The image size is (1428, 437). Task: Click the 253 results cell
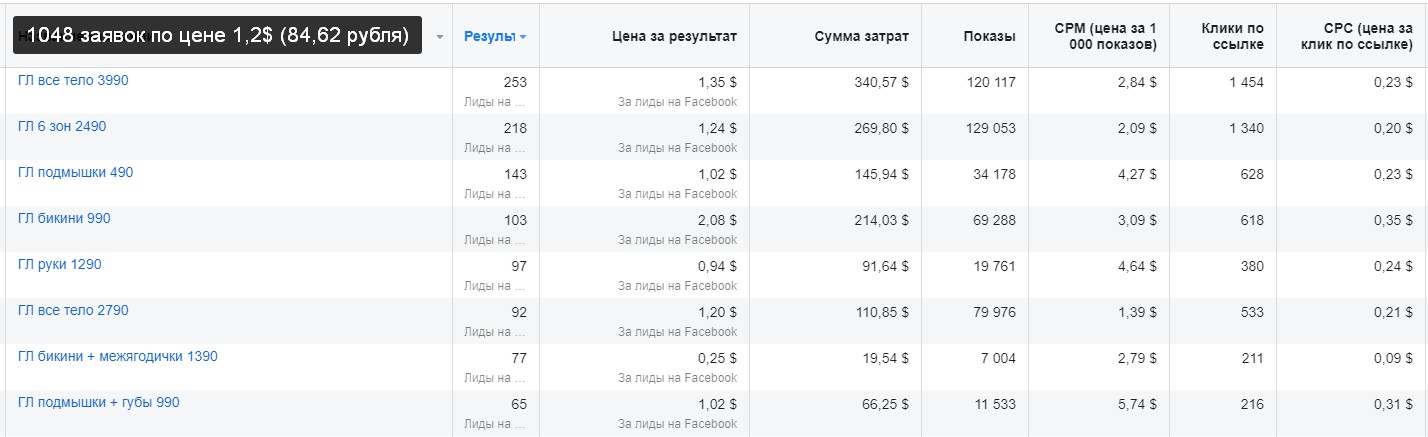[x=515, y=82]
